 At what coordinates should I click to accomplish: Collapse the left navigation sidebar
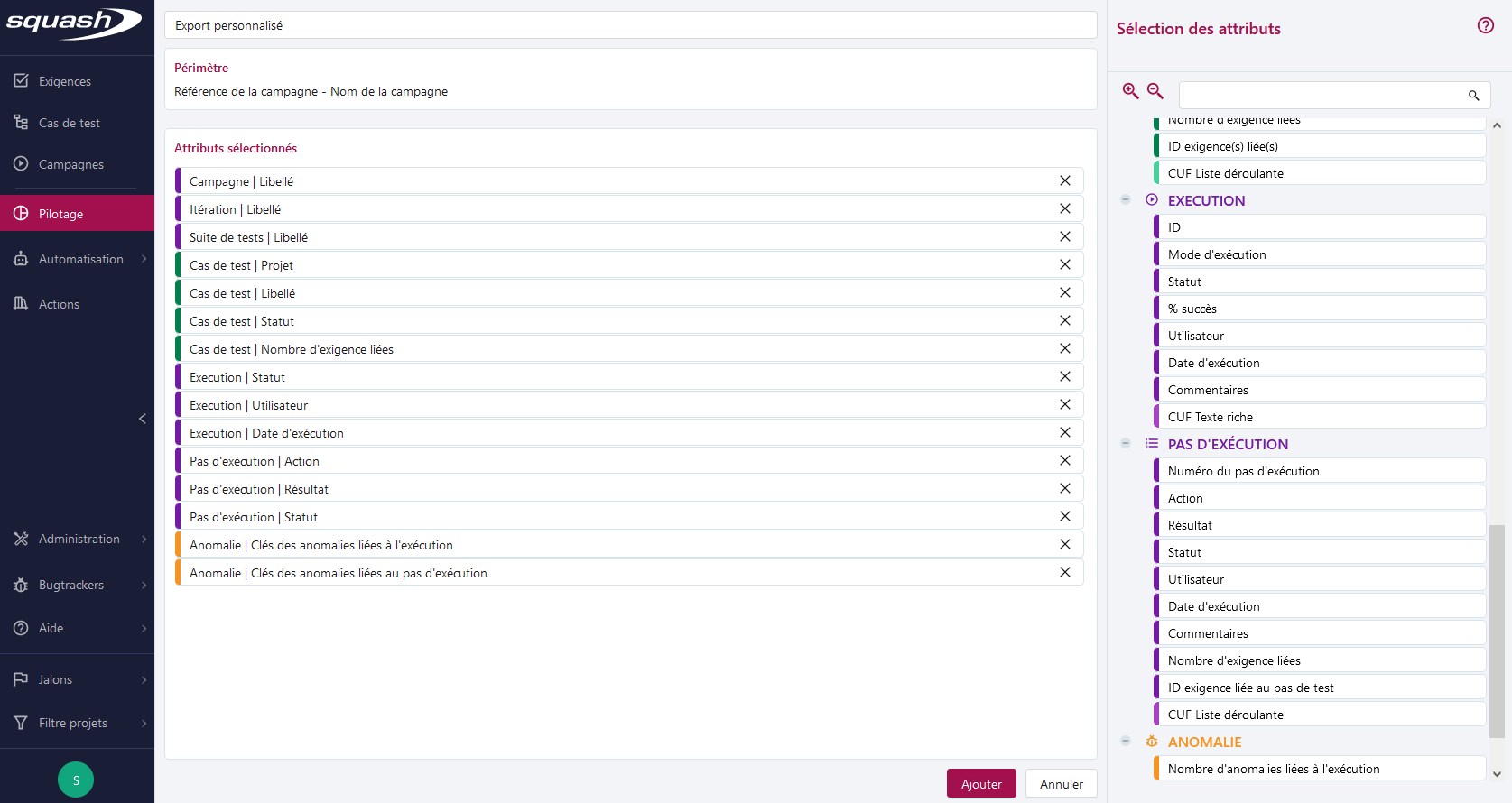[x=142, y=419]
